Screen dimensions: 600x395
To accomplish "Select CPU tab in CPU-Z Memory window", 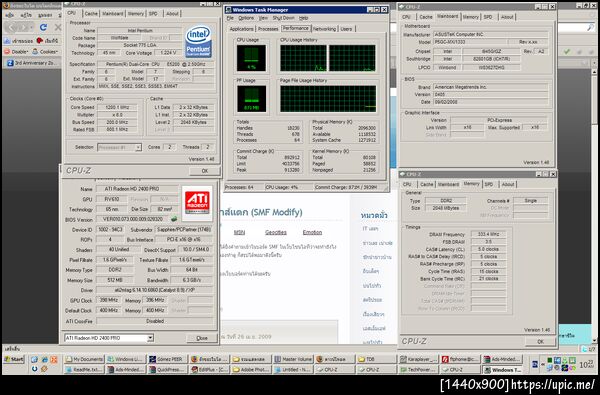I will coord(407,184).
